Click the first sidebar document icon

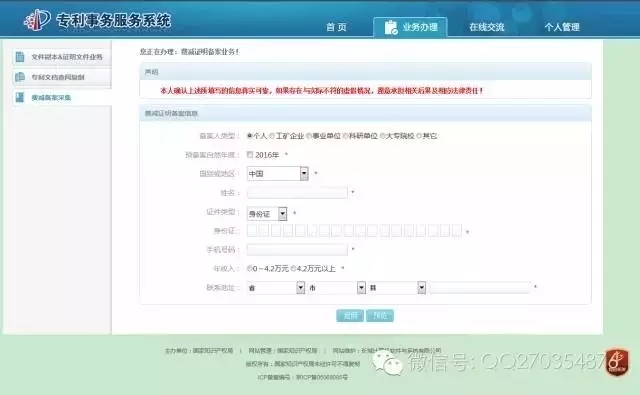point(20,57)
